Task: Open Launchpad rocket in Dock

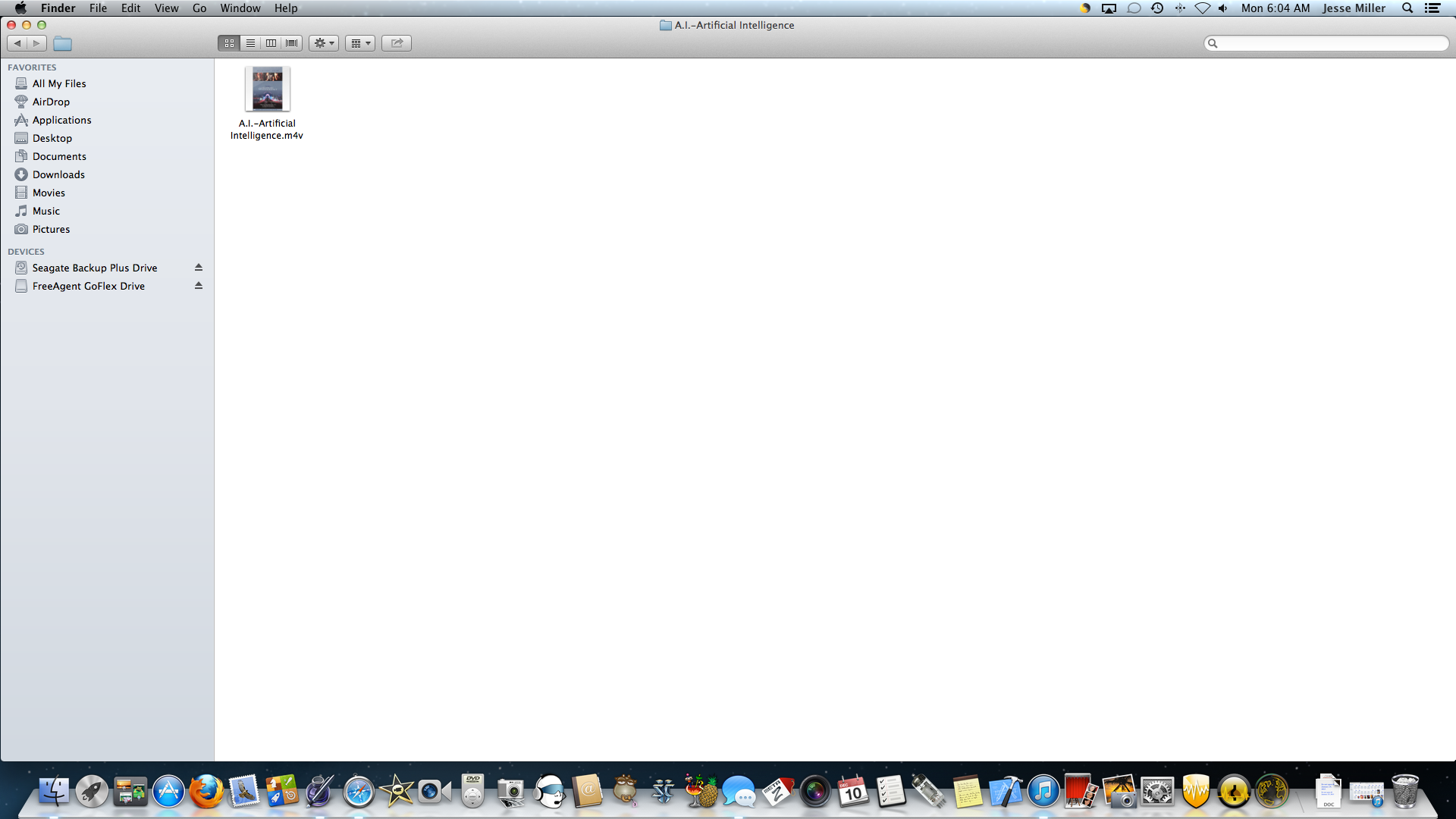Action: pyautogui.click(x=92, y=792)
